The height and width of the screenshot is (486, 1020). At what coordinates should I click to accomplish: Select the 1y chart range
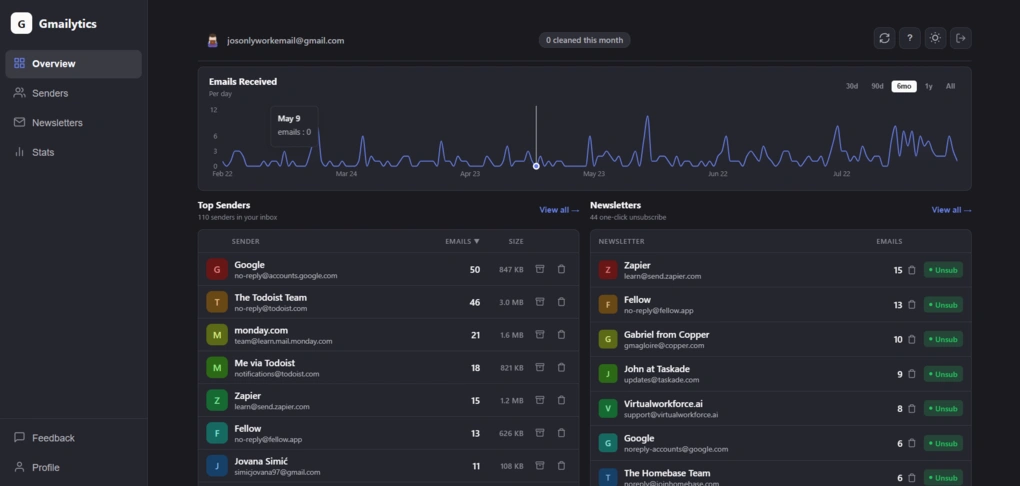coord(928,87)
